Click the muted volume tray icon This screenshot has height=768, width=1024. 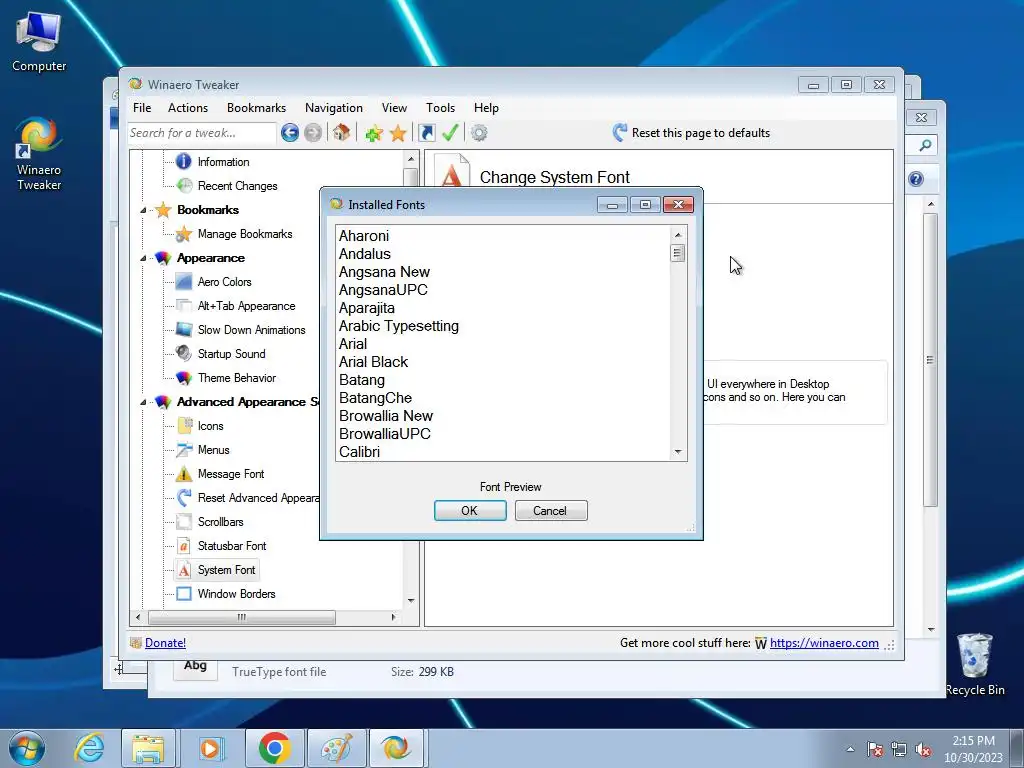pyautogui.click(x=923, y=749)
